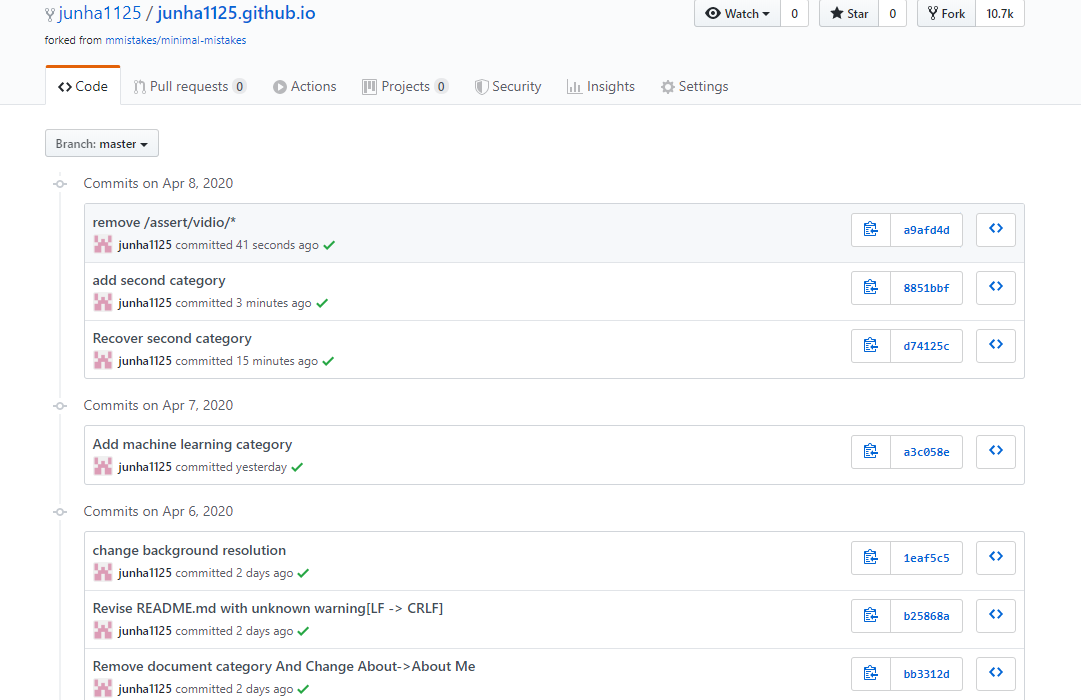
Task: Click green check status of 'change background resolution' commit
Action: [303, 573]
